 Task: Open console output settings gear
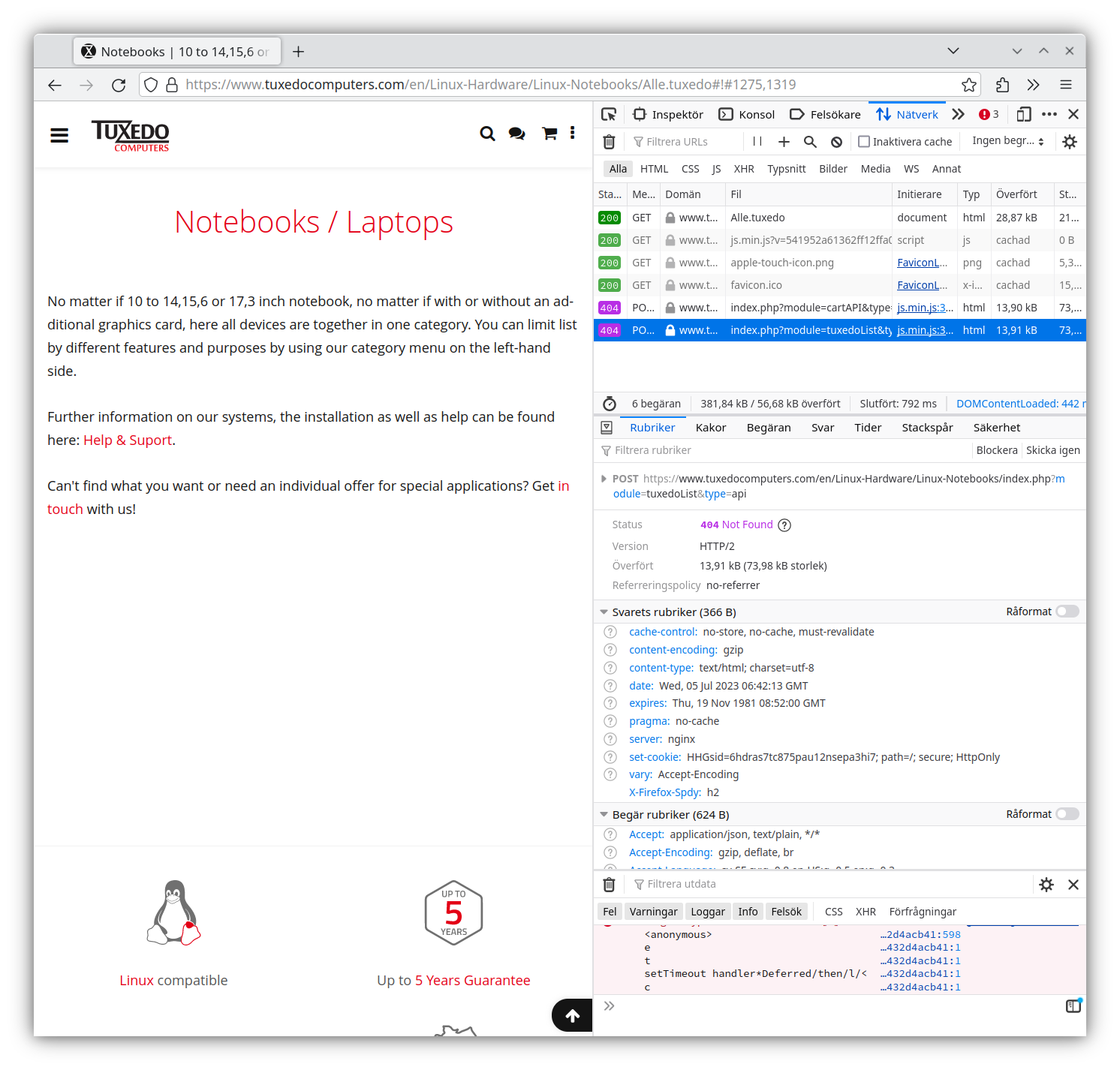pos(1046,884)
